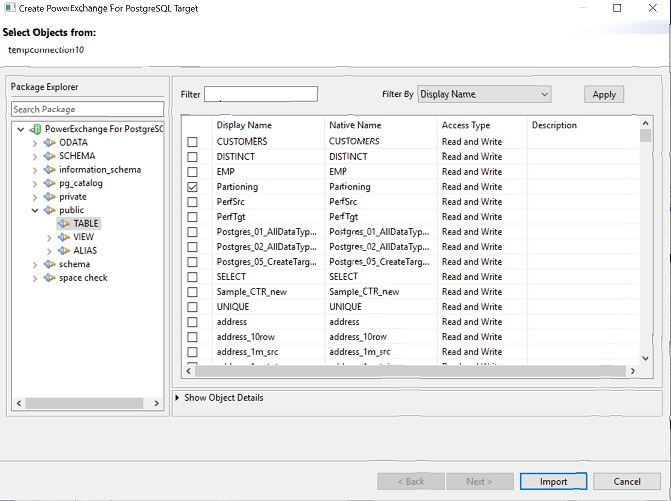This screenshot has height=501, width=671.
Task: Click the VIEW folder icon
Action: pos(64,237)
